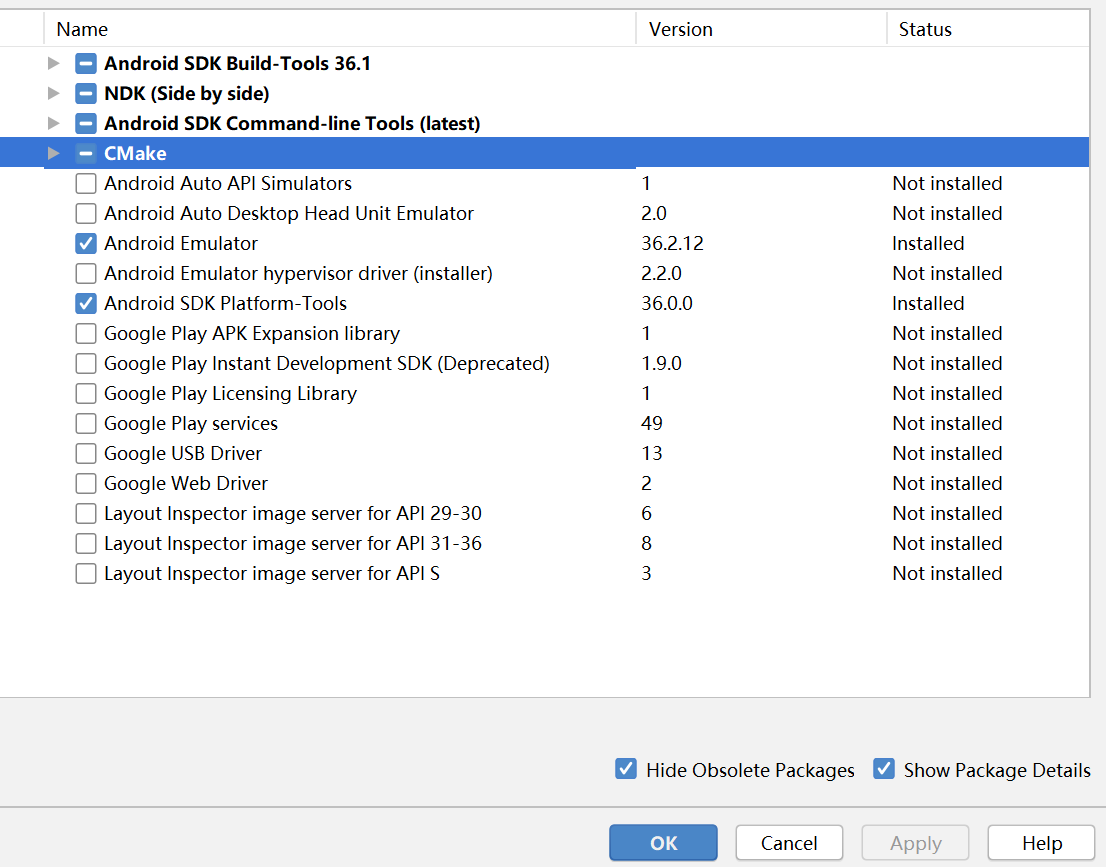Check Layout Inspector image server for API S

point(86,573)
